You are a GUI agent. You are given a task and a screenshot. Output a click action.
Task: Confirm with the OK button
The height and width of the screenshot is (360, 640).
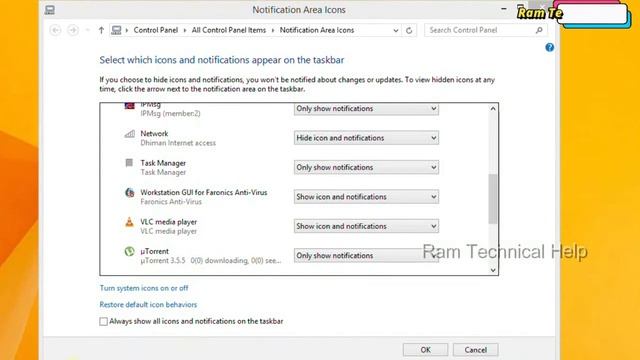(x=425, y=350)
